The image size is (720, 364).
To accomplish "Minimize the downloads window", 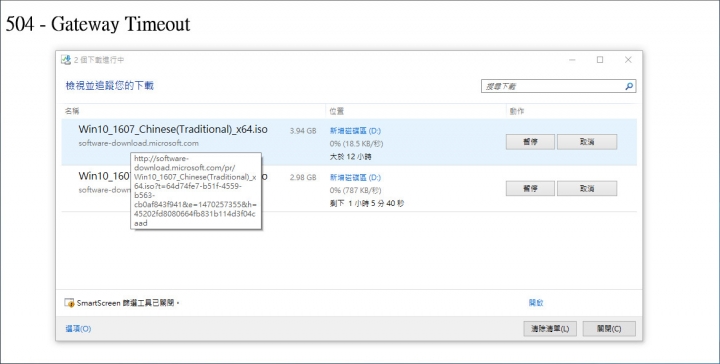I will 572,60.
